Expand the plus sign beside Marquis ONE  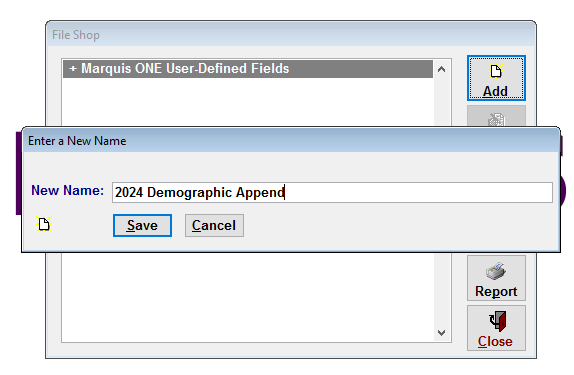click(x=73, y=68)
